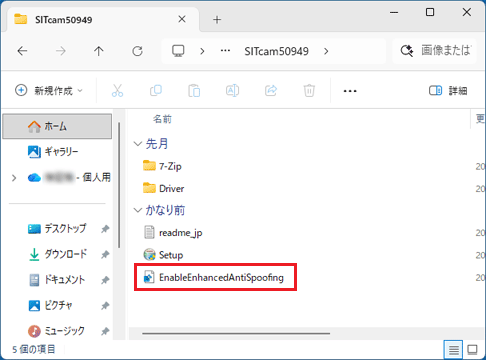486x360 pixels.
Task: Click the search box 画像または
Action: click(434, 51)
